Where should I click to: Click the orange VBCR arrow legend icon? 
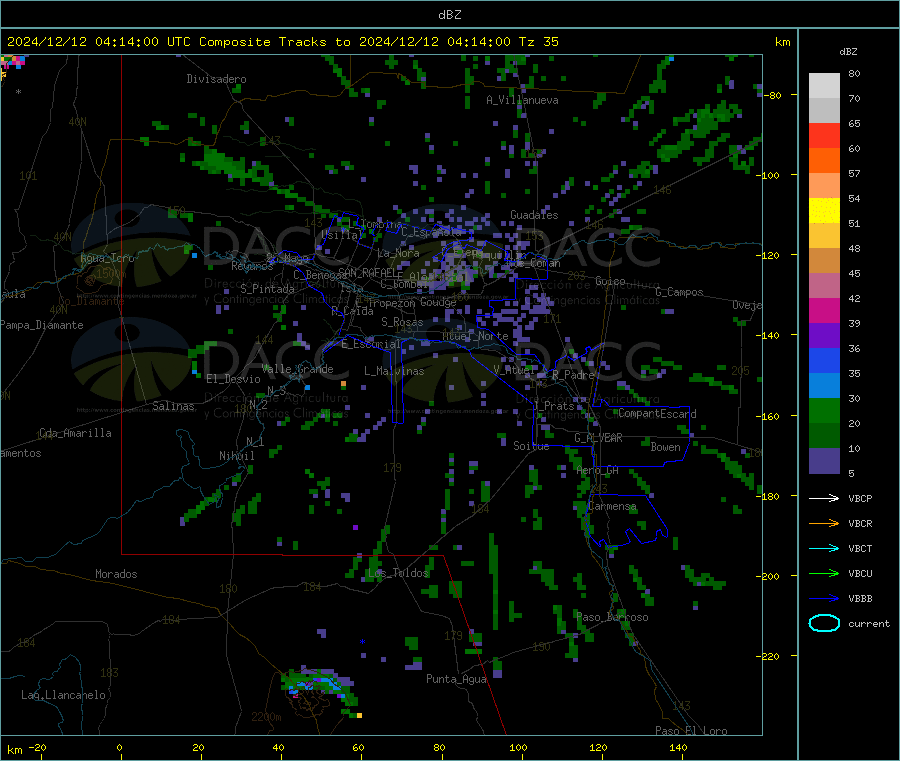(x=824, y=523)
